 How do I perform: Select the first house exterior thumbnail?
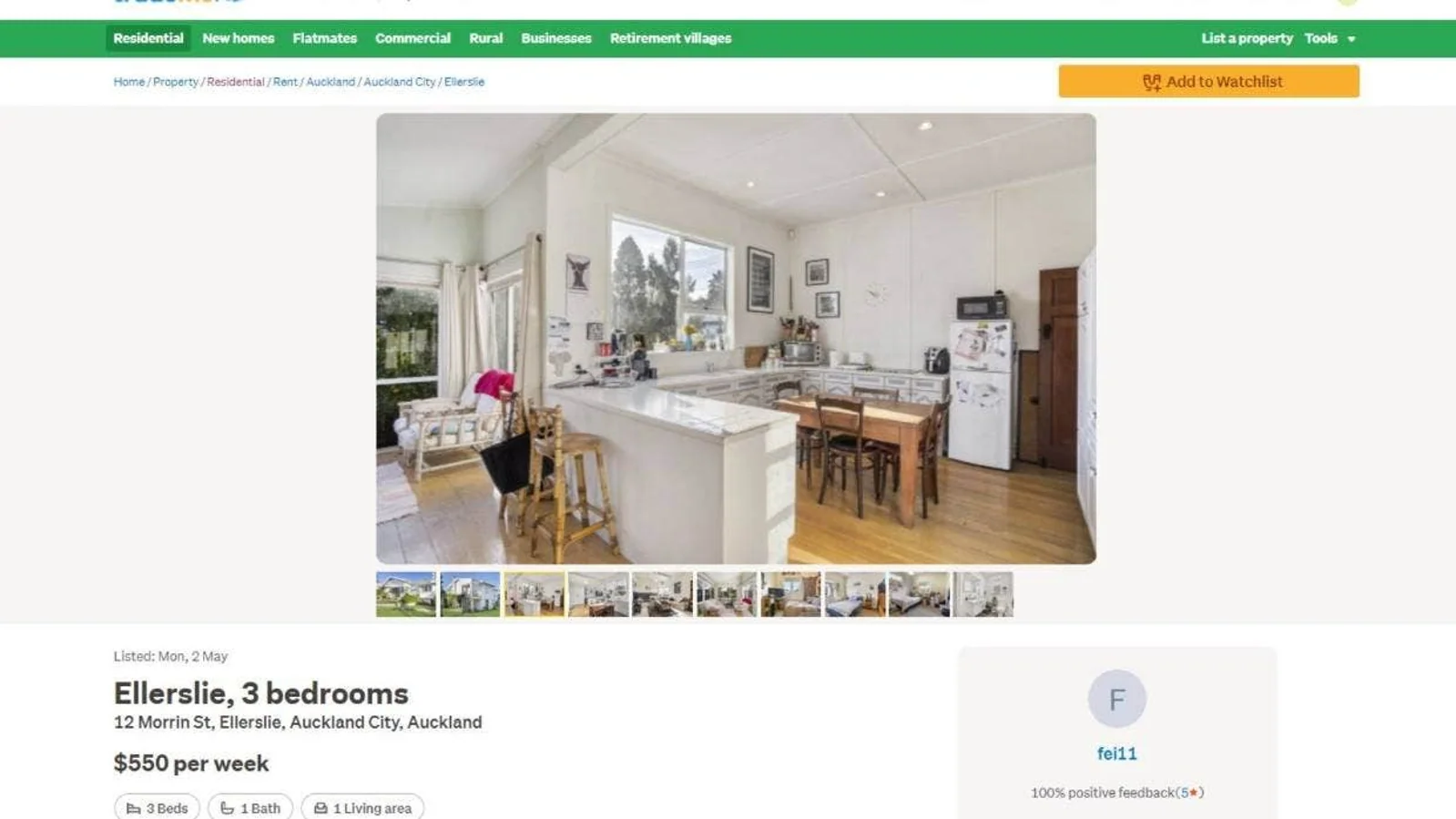(406, 594)
